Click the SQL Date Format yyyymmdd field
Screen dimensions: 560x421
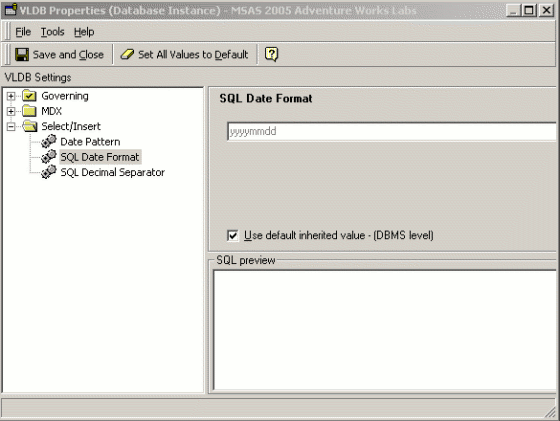tap(391, 131)
